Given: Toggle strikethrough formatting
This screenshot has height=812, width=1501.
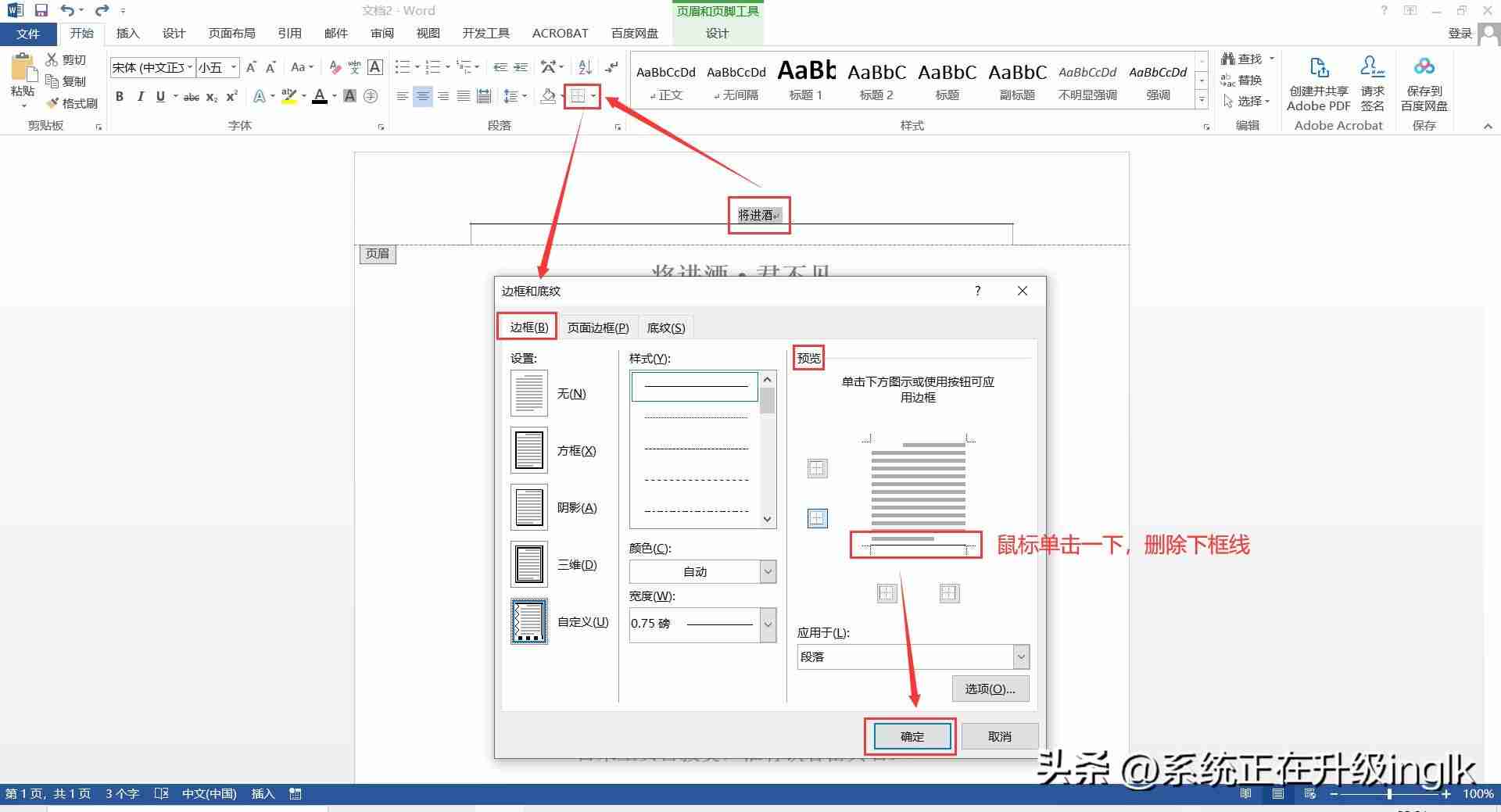Looking at the screenshot, I should pos(192,97).
